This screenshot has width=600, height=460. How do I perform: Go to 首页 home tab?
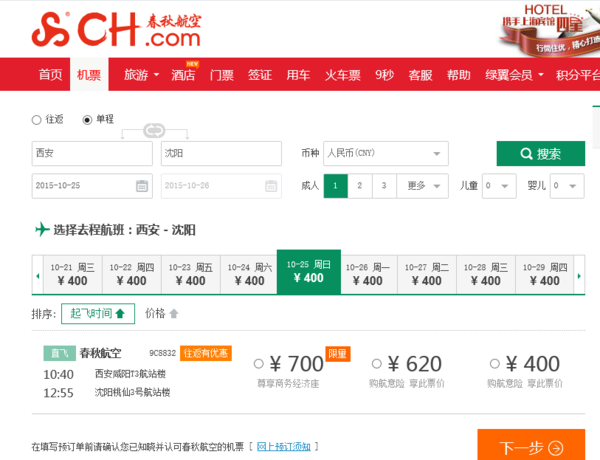click(x=50, y=75)
